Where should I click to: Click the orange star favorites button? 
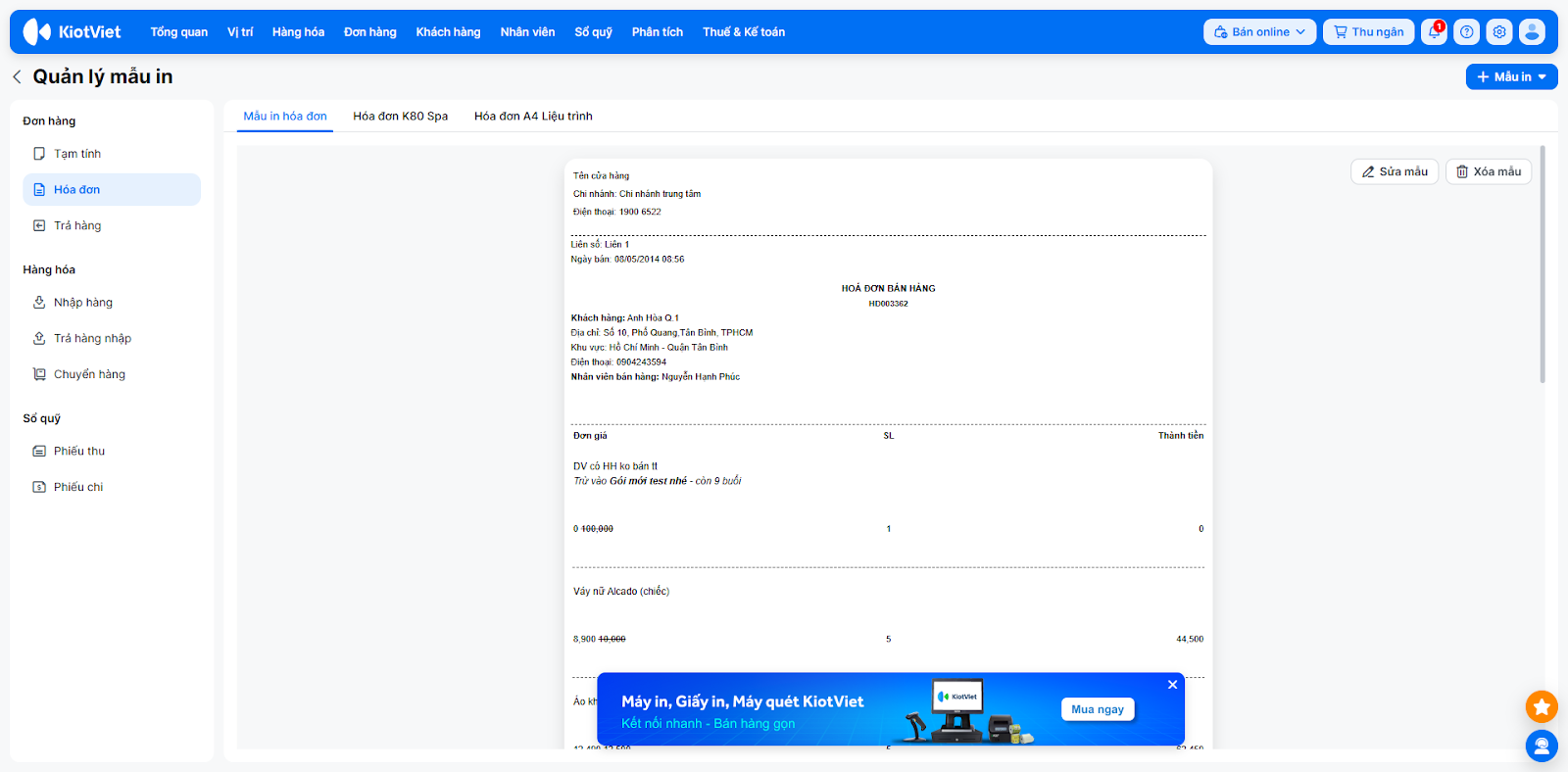click(1542, 706)
